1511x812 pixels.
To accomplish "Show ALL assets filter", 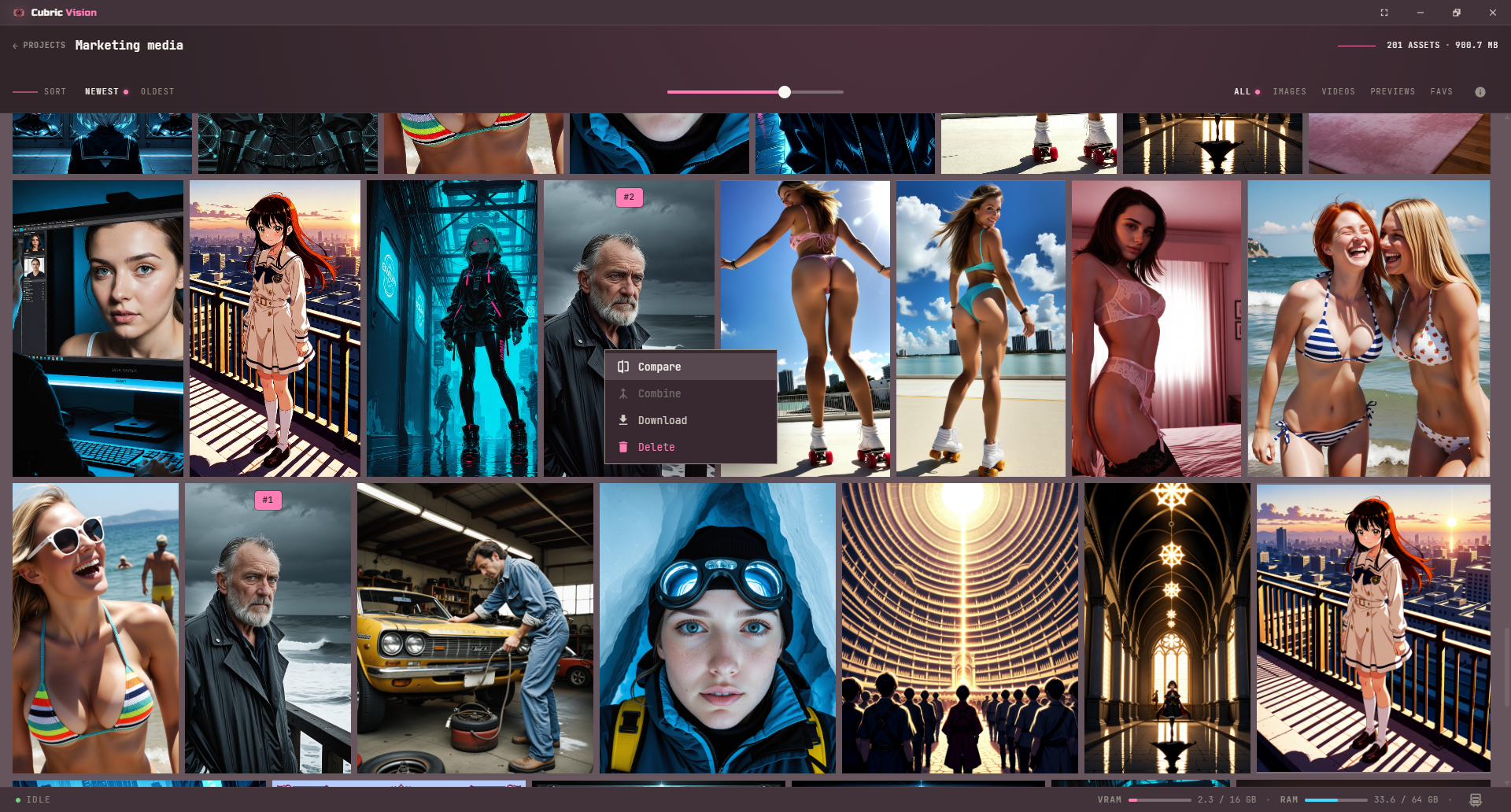I will click(1243, 92).
